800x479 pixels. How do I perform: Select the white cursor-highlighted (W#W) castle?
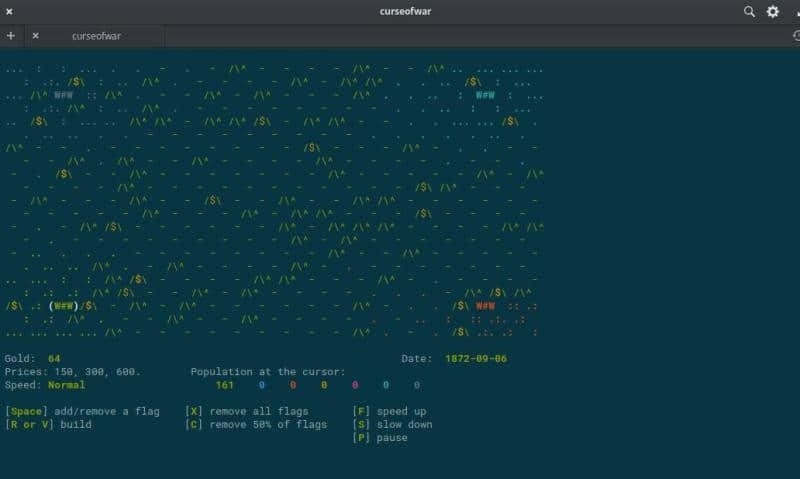[x=63, y=306]
